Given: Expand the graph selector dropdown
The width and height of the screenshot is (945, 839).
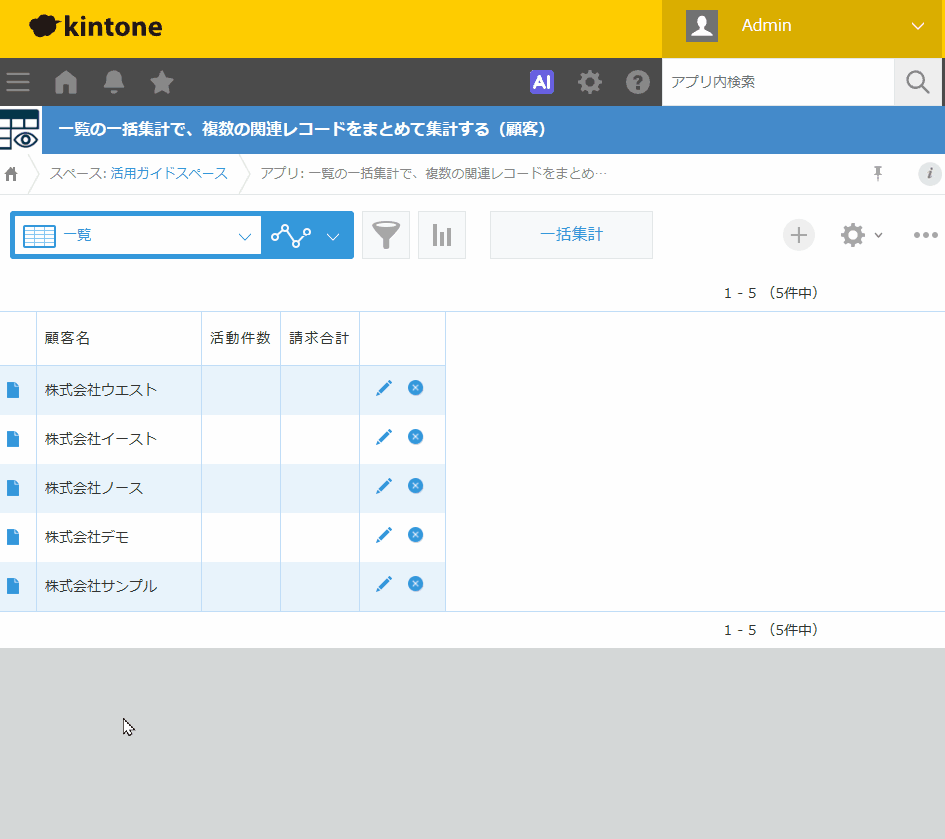Looking at the screenshot, I should click(307, 235).
